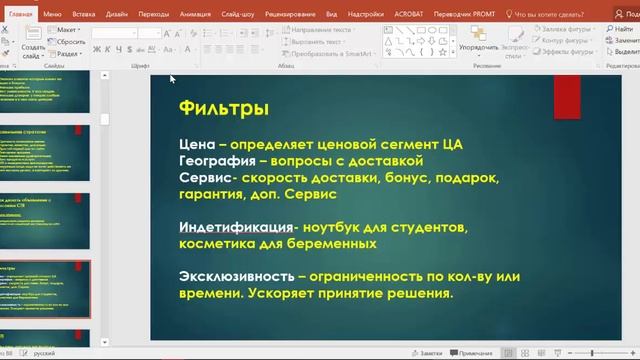
Task: Toggle center text alignment
Action: click(x=218, y=50)
